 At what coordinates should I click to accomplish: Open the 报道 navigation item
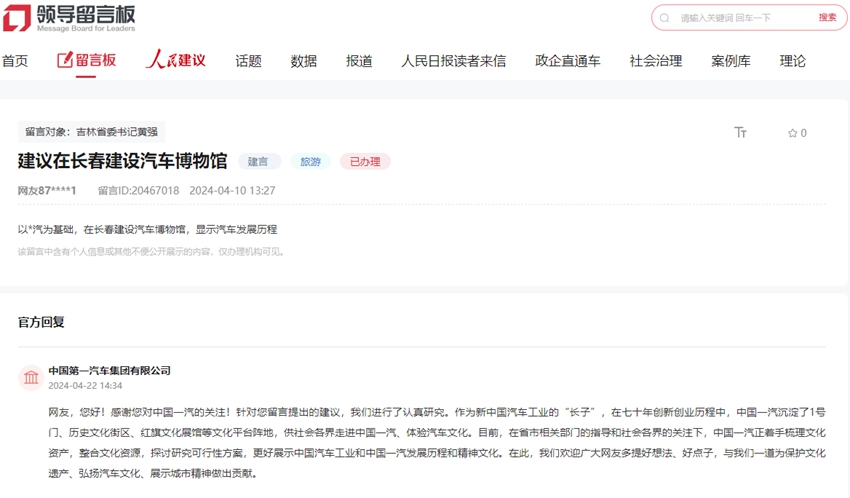click(359, 61)
